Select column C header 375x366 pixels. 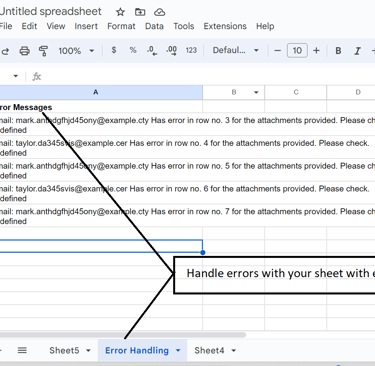tap(296, 92)
